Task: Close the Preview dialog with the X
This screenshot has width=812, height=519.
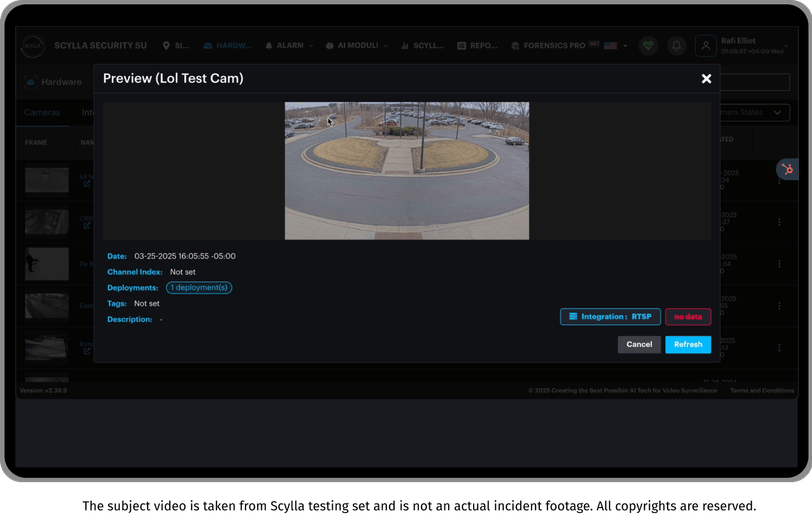Action: [x=706, y=79]
